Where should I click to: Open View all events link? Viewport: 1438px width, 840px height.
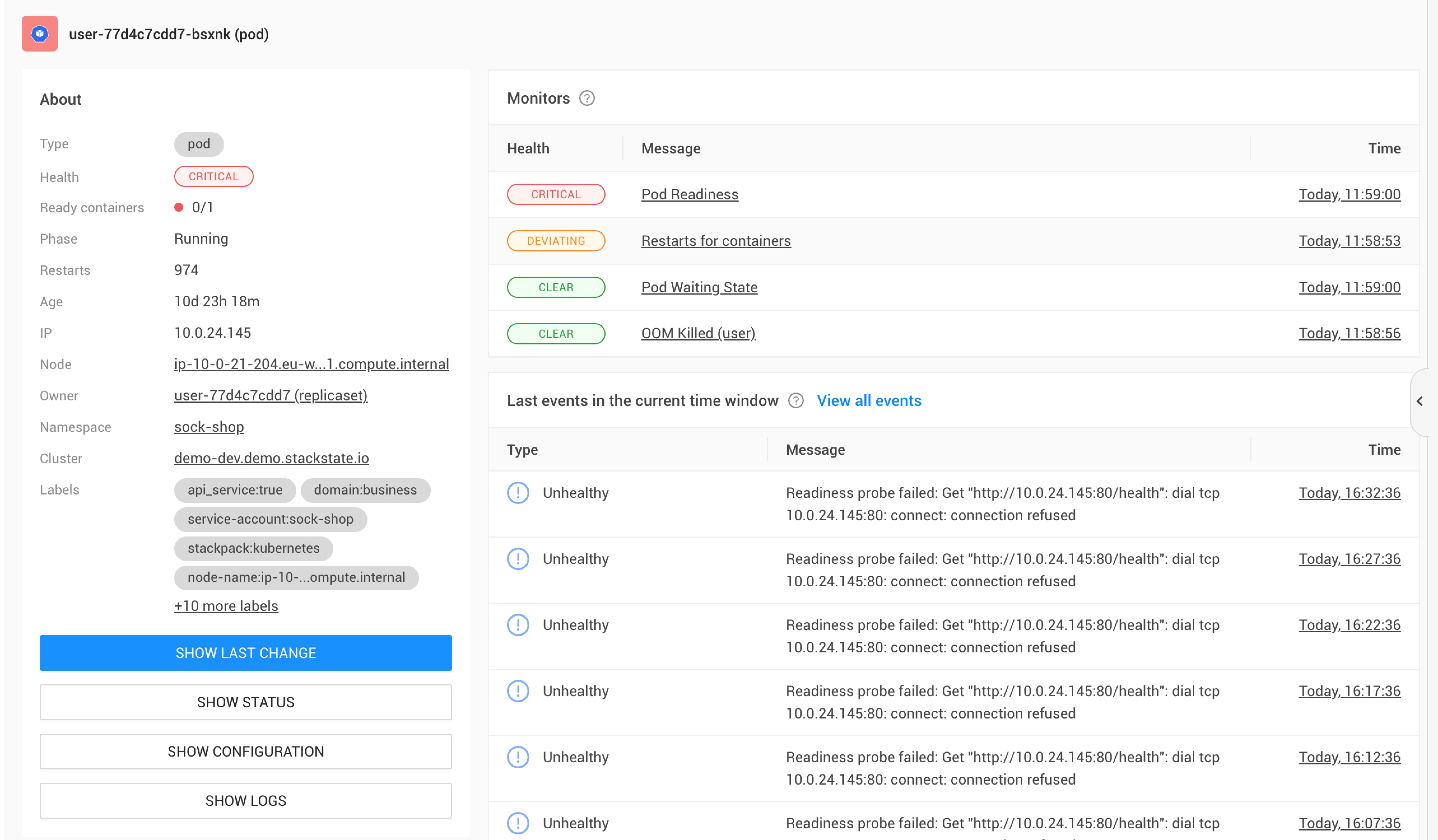tap(869, 401)
